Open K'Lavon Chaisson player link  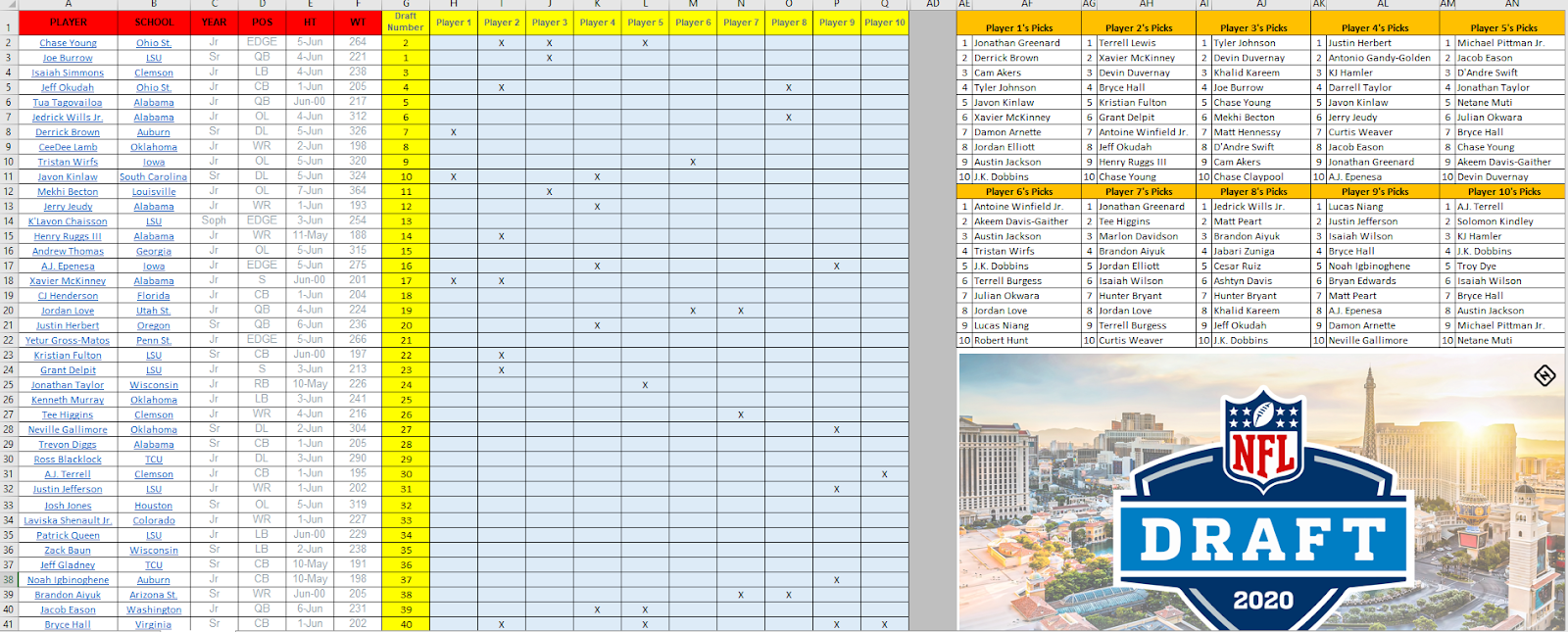68,221
